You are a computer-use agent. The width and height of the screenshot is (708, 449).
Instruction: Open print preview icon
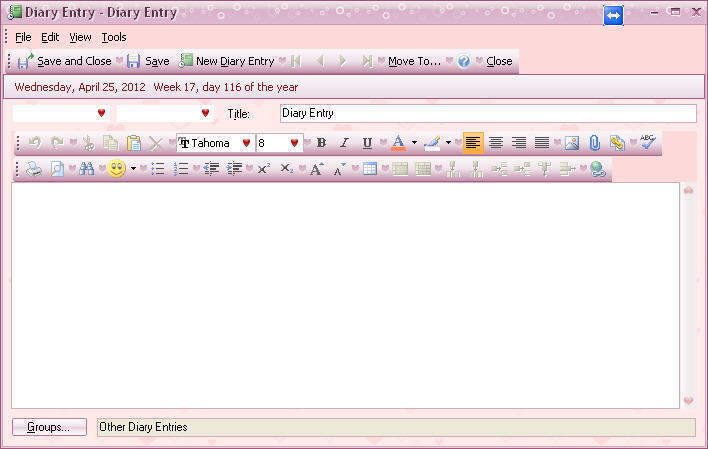click(x=57, y=169)
